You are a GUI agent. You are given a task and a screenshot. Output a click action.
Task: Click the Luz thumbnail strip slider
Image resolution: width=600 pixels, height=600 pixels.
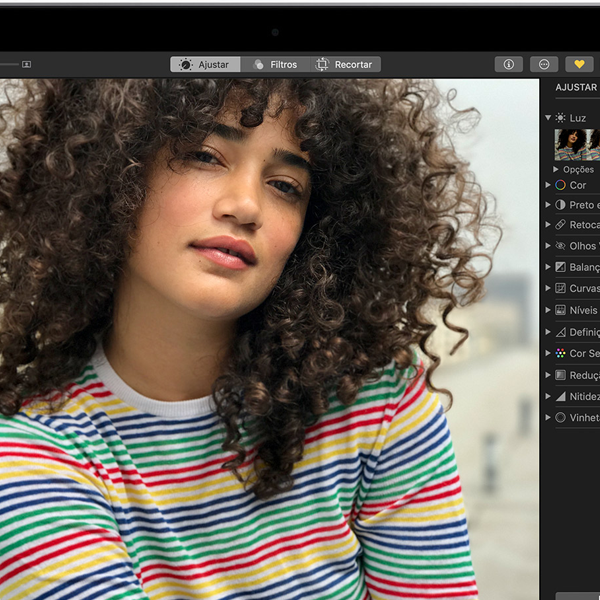tap(578, 144)
